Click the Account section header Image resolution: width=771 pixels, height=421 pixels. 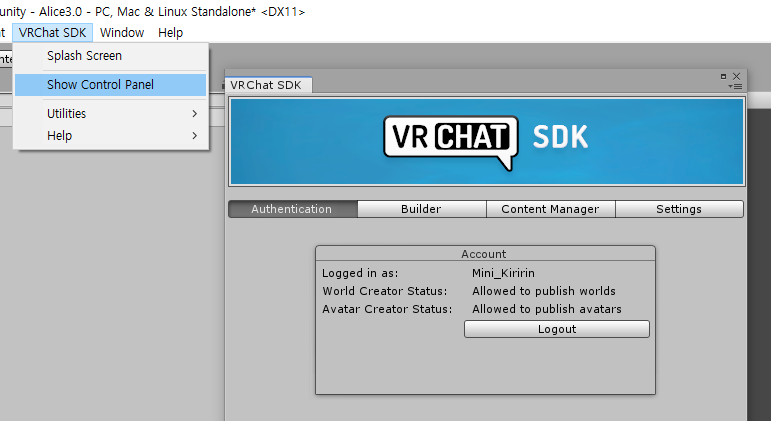click(x=484, y=254)
